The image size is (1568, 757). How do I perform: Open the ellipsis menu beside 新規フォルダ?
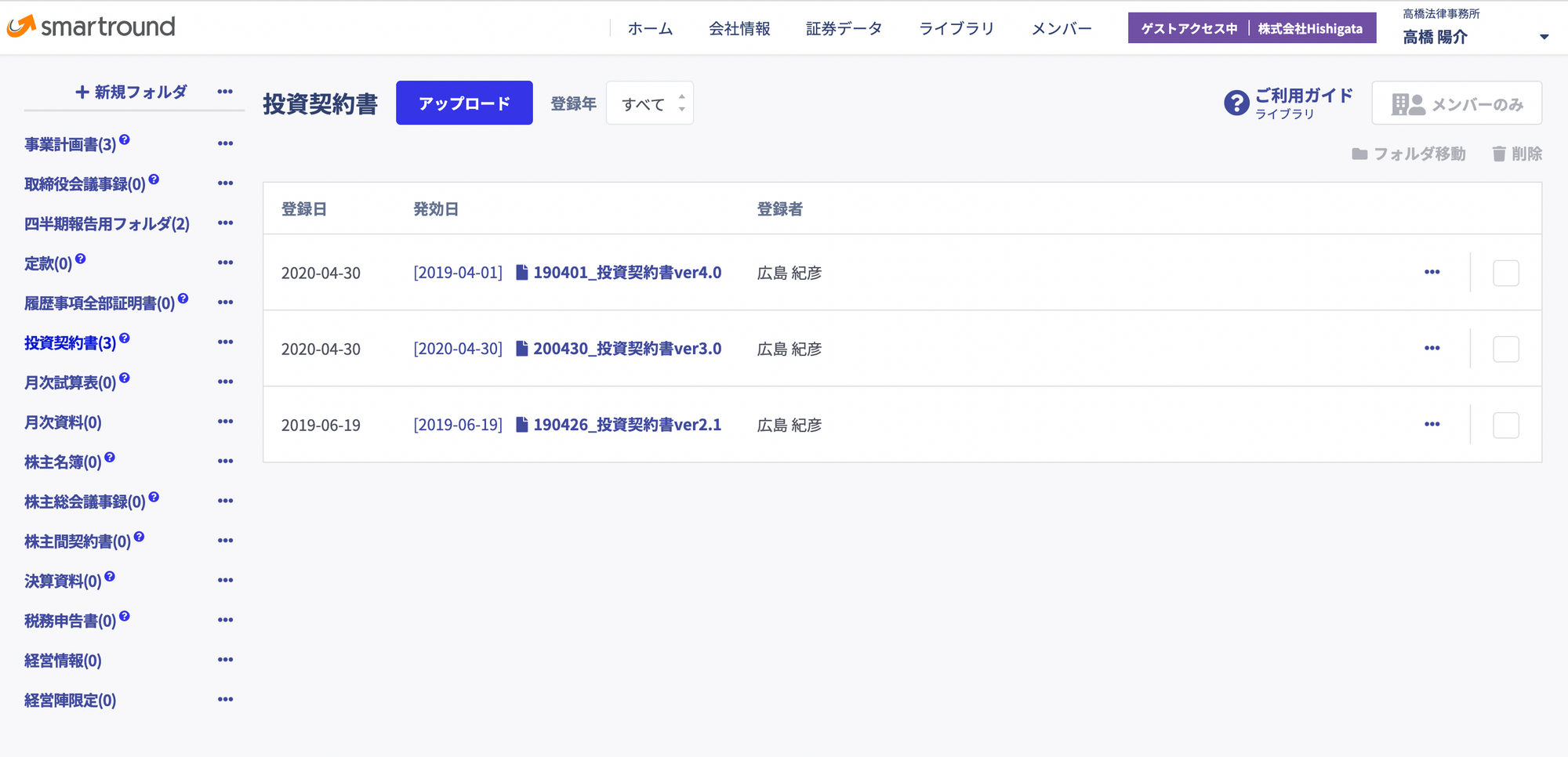pos(225,92)
